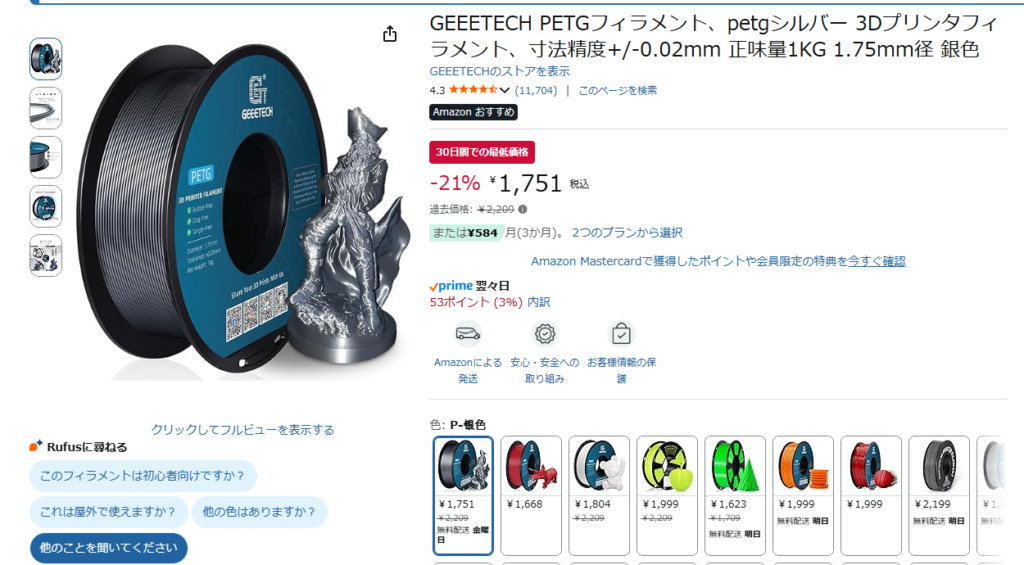Open the GEEETECH store link
The width and height of the screenshot is (1024, 565).
click(499, 71)
